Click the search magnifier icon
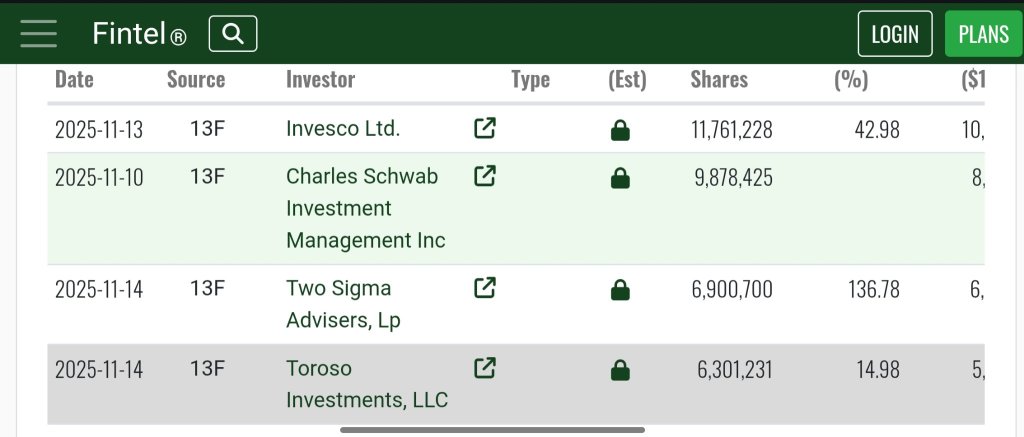 pyautogui.click(x=233, y=34)
